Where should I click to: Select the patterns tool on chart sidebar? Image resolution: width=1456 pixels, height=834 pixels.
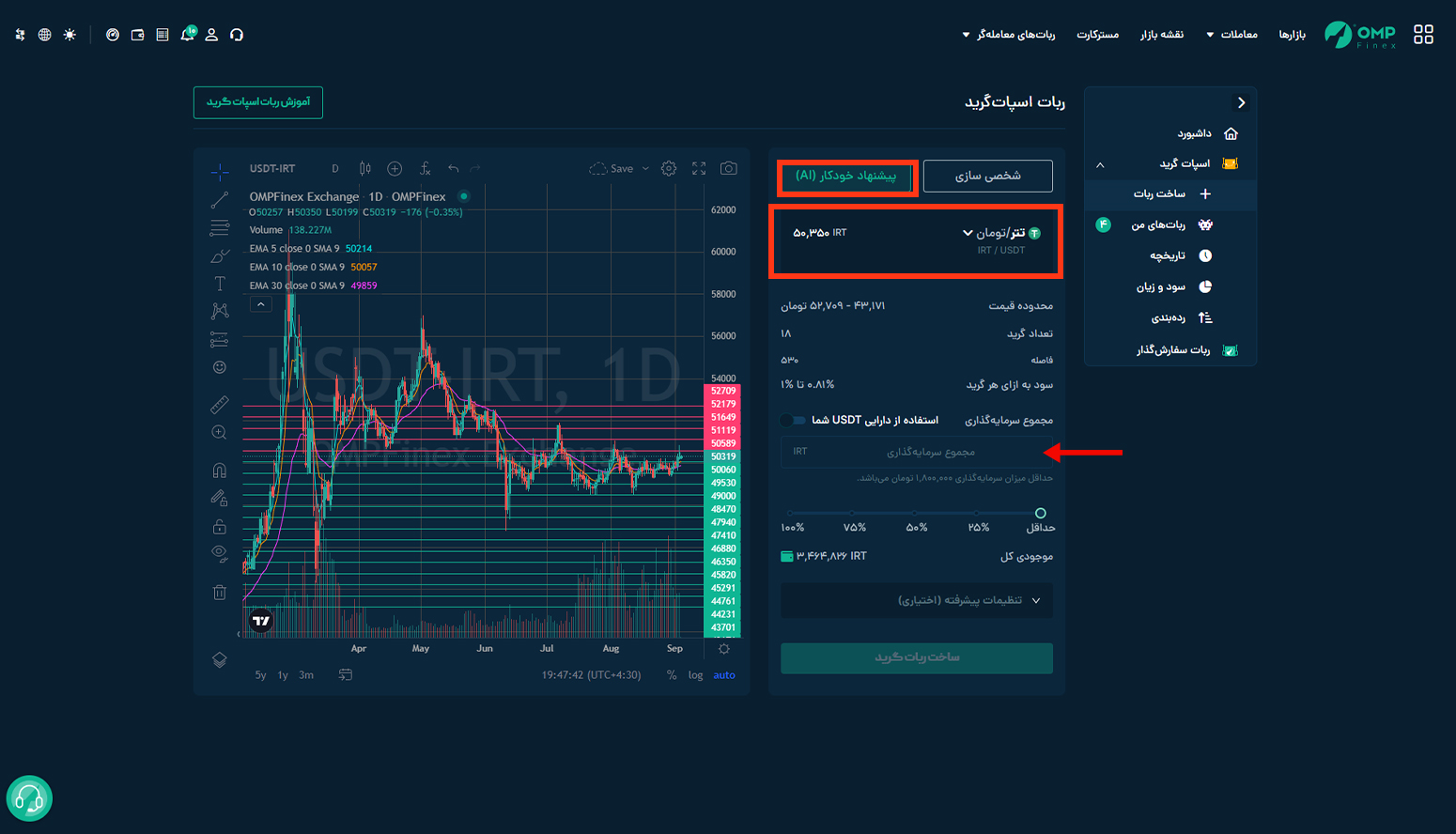click(x=219, y=311)
